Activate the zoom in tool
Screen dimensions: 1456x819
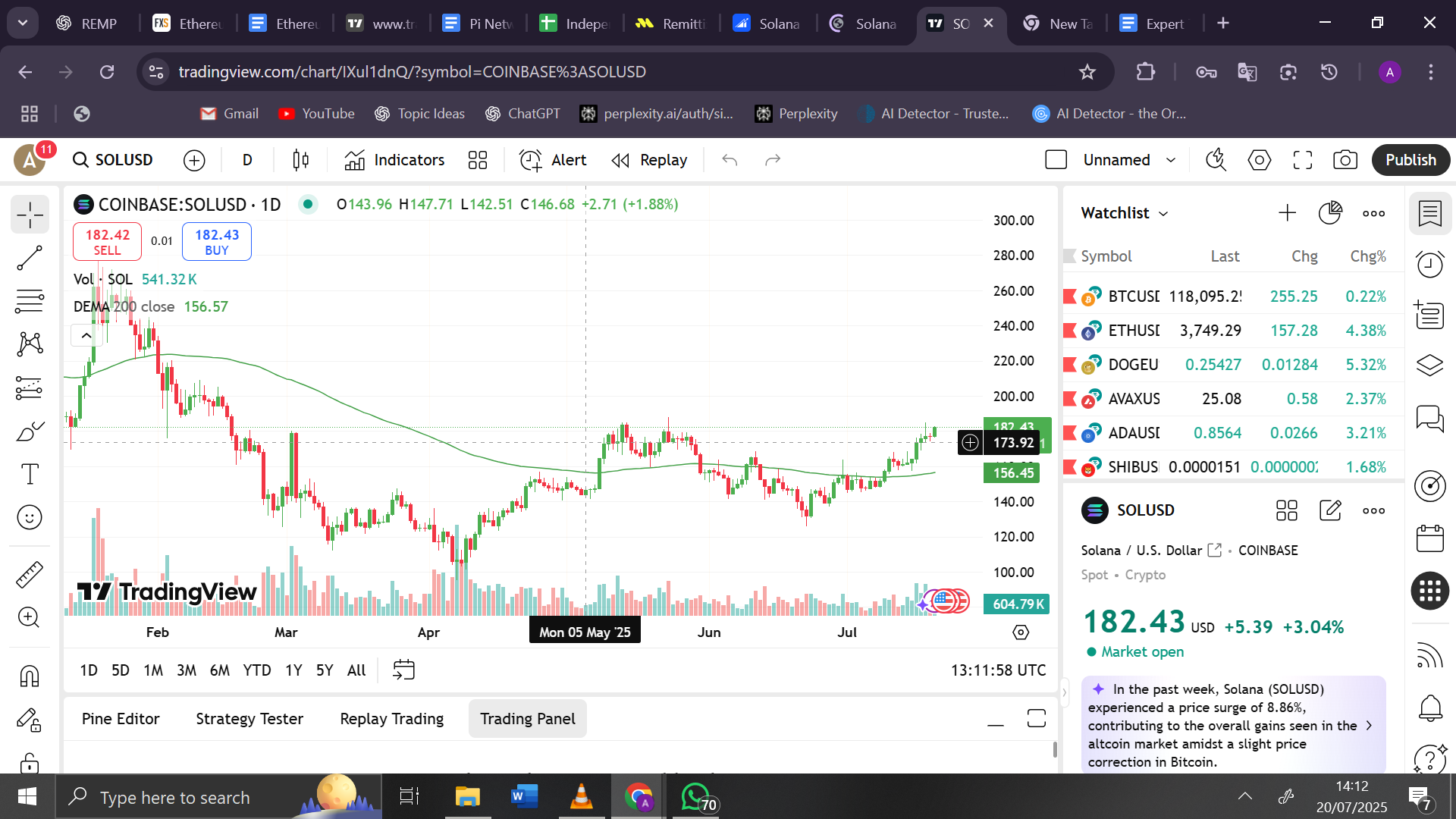[x=30, y=618]
